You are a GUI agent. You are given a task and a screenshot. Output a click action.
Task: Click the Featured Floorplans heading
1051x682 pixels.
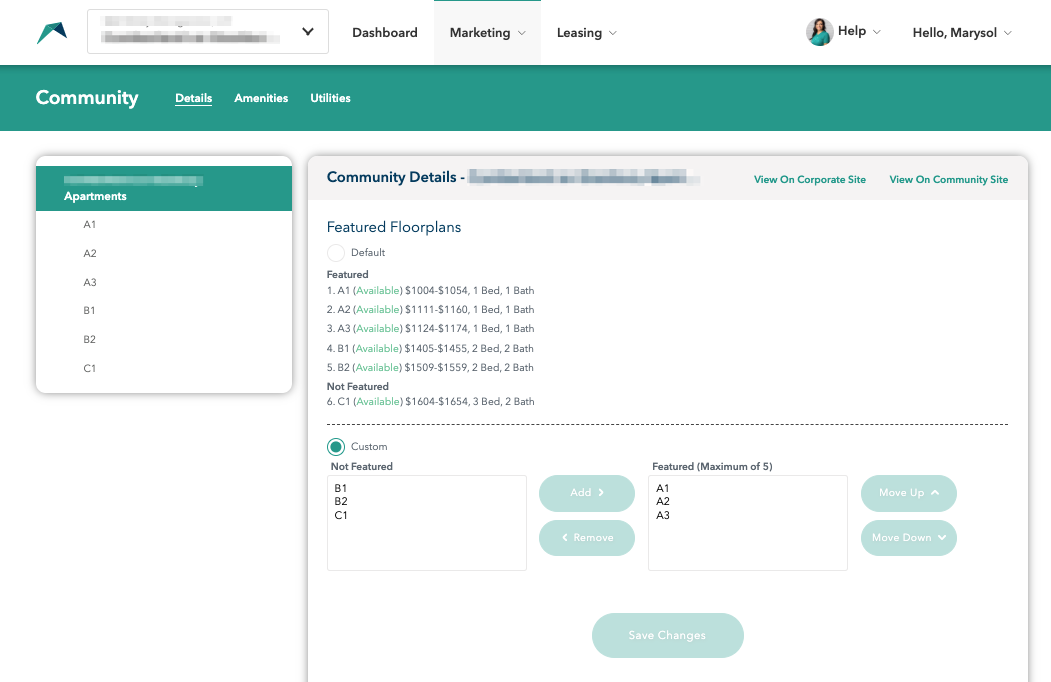tap(393, 227)
